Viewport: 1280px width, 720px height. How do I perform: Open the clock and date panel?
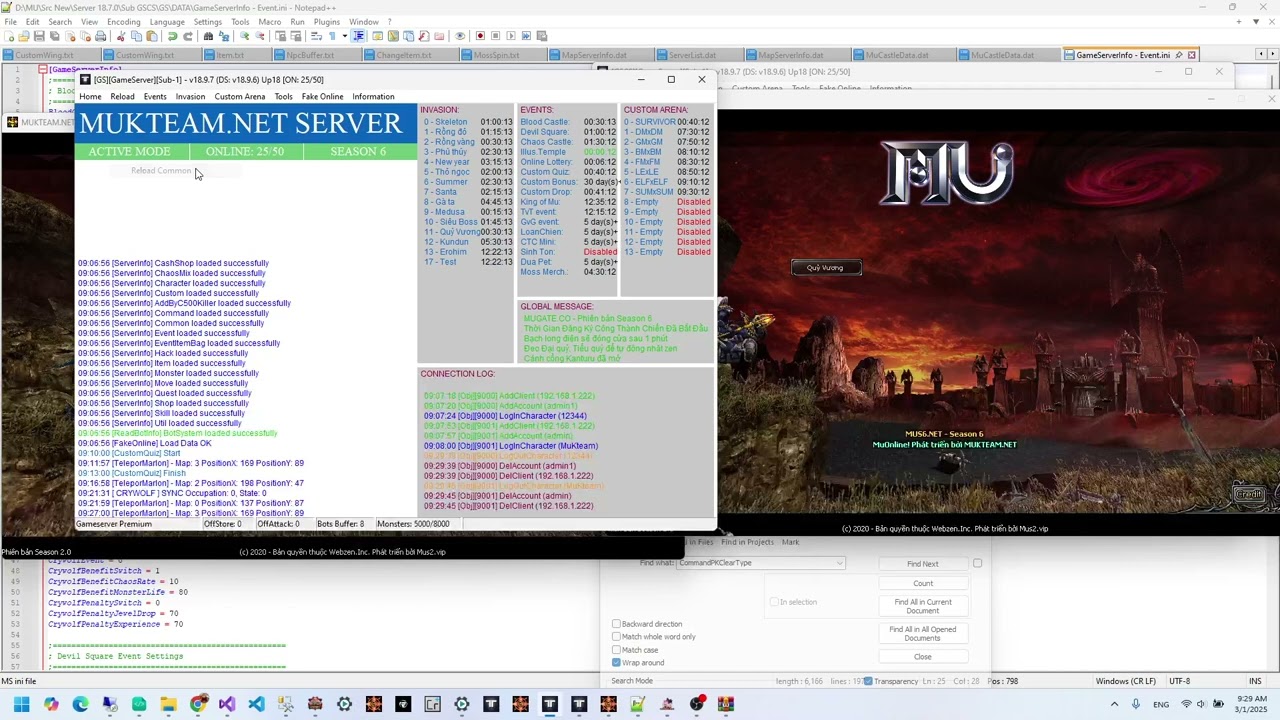(1252, 704)
